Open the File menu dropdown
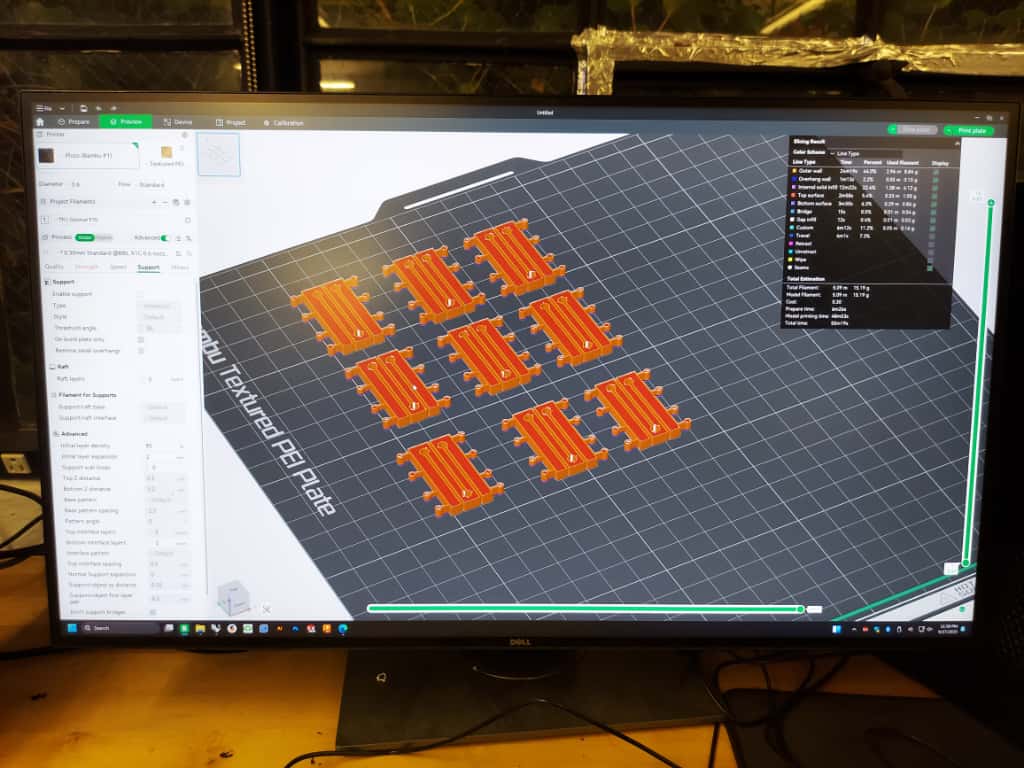Screen dimensions: 1024x768 (47, 108)
